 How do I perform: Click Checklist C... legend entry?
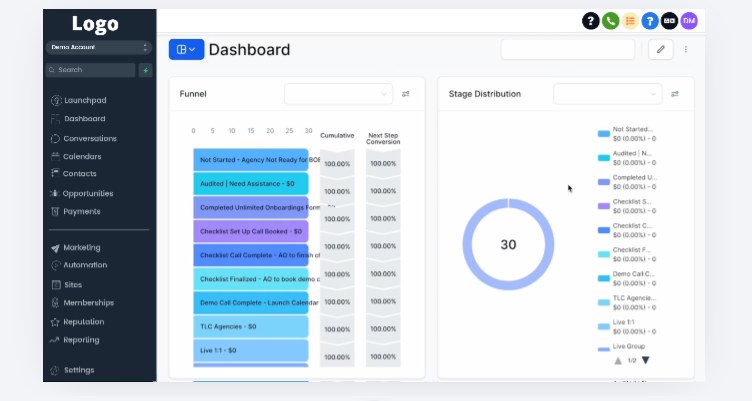click(x=627, y=230)
